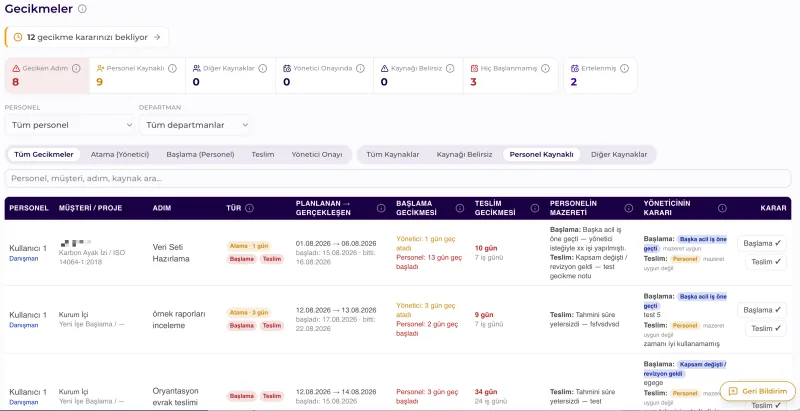Click info icon on Kaynağı Belirsiz card
The image size is (800, 411).
(450, 68)
